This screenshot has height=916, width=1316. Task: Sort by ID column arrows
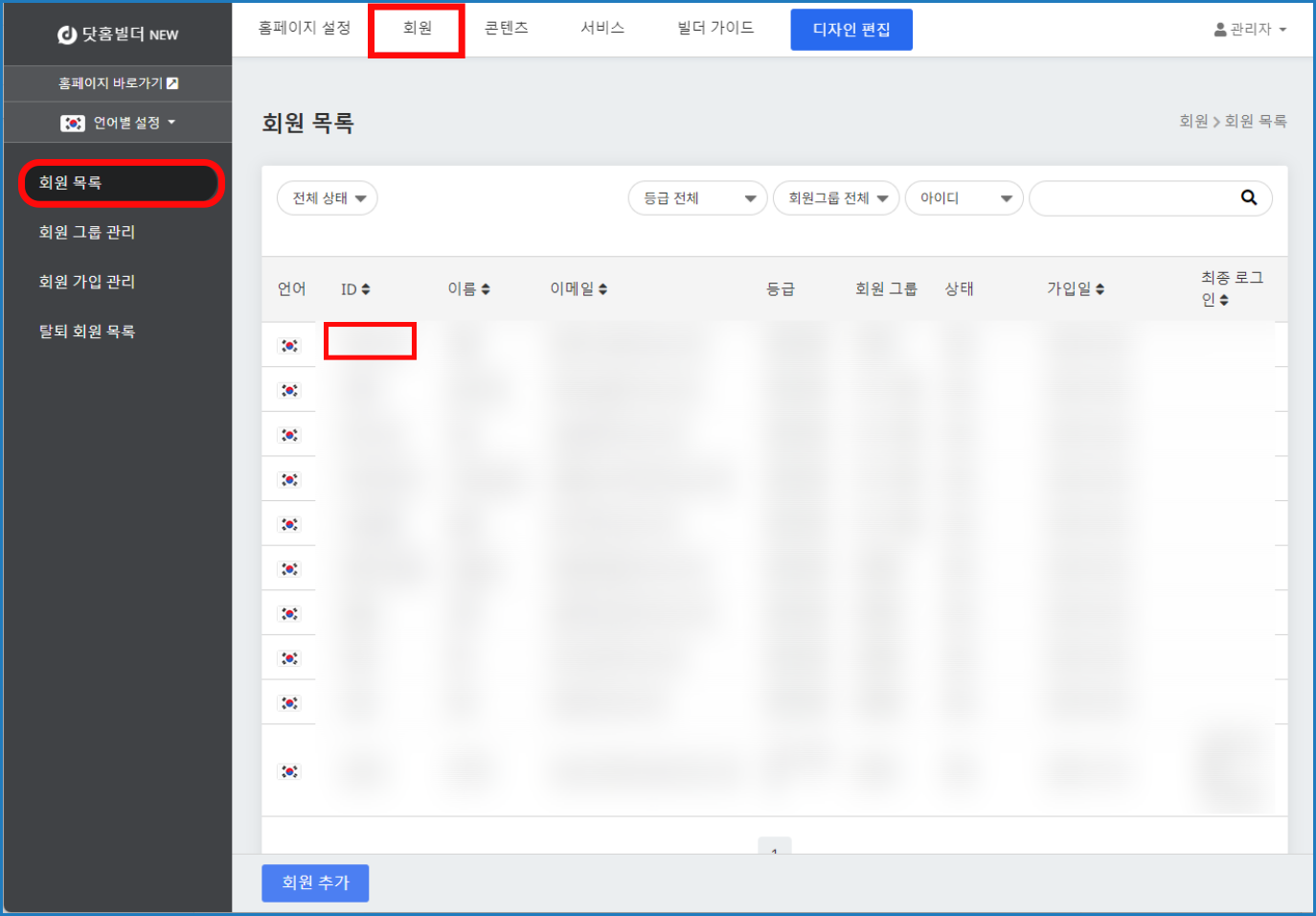tap(366, 289)
